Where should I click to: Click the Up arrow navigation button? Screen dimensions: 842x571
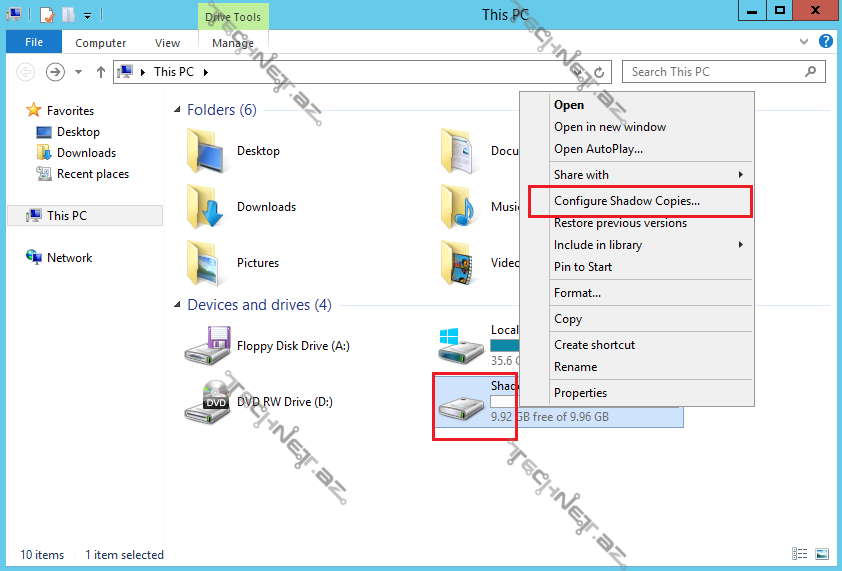(100, 72)
